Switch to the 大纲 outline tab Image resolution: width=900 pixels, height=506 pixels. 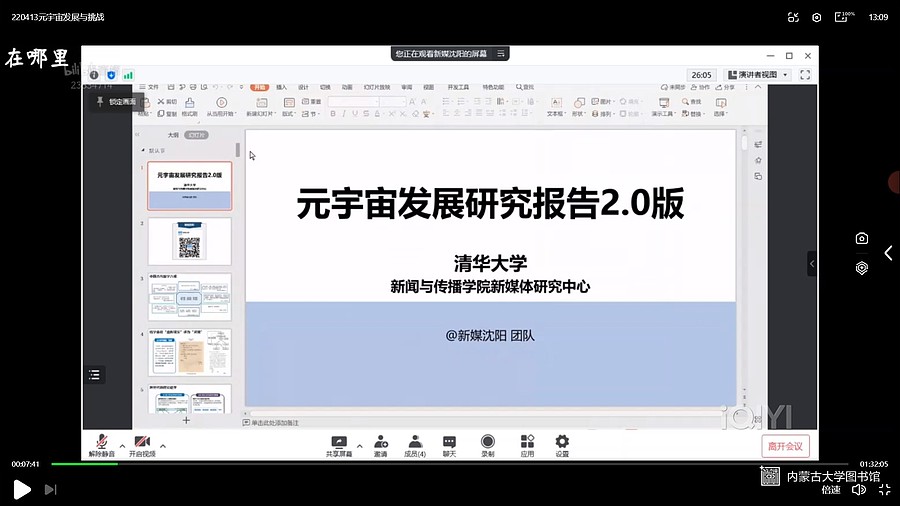173,135
